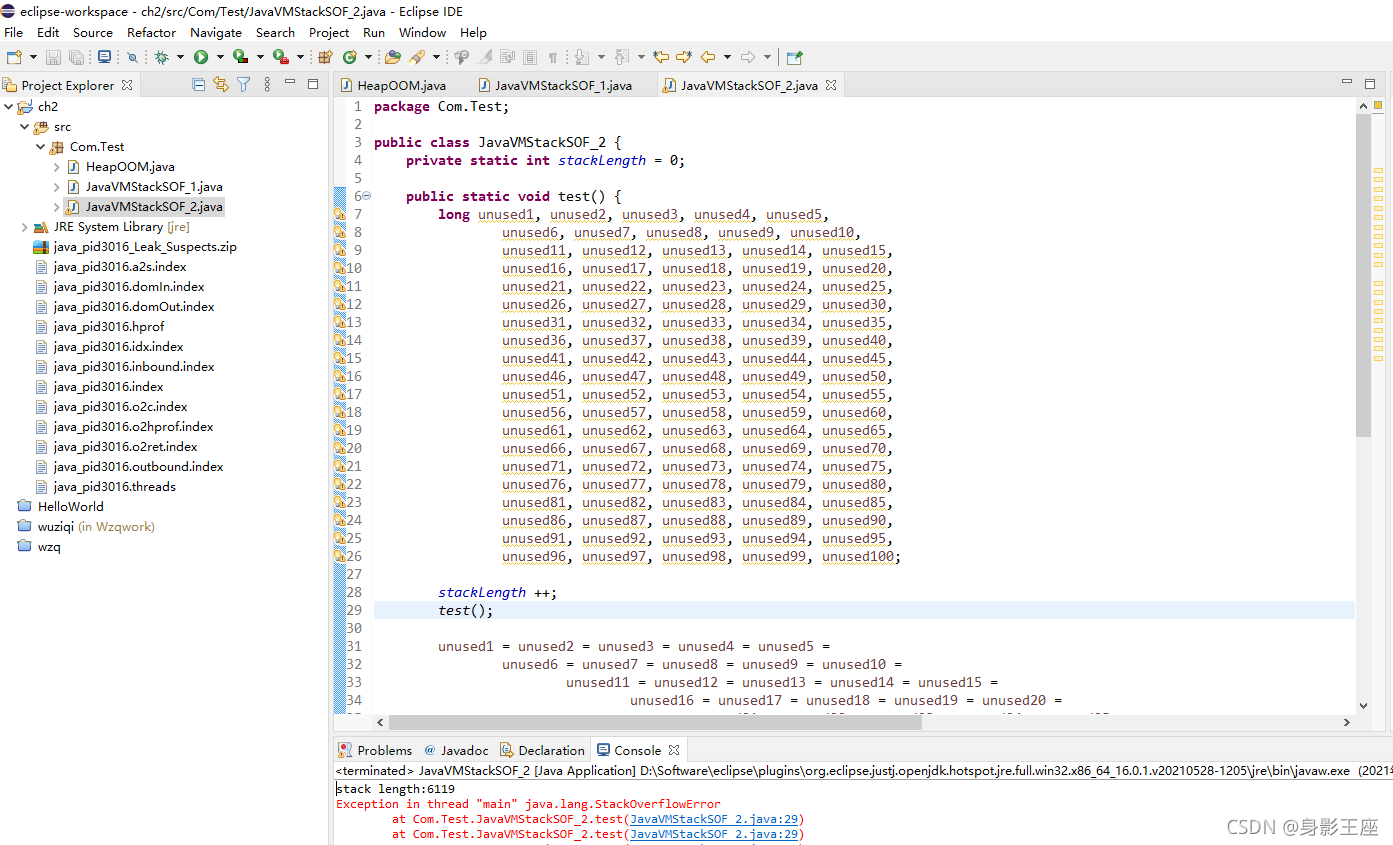Collapse the ch2 project node
This screenshot has width=1393, height=845.
pyautogui.click(x=9, y=106)
